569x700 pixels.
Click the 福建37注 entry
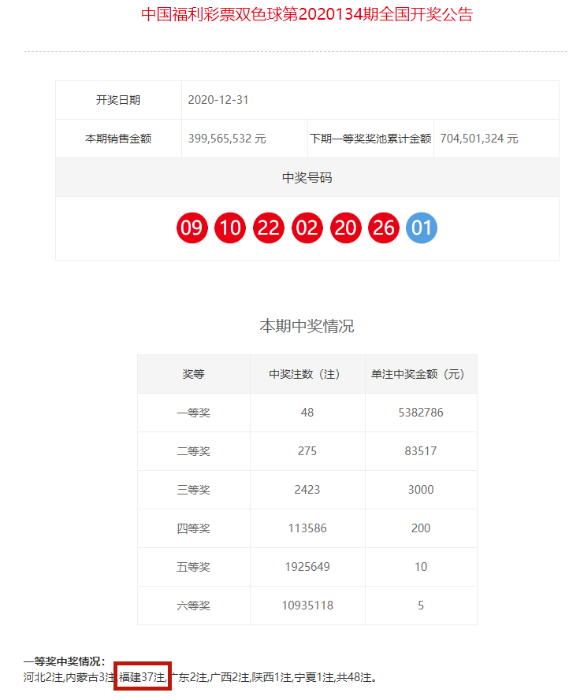coord(142,677)
